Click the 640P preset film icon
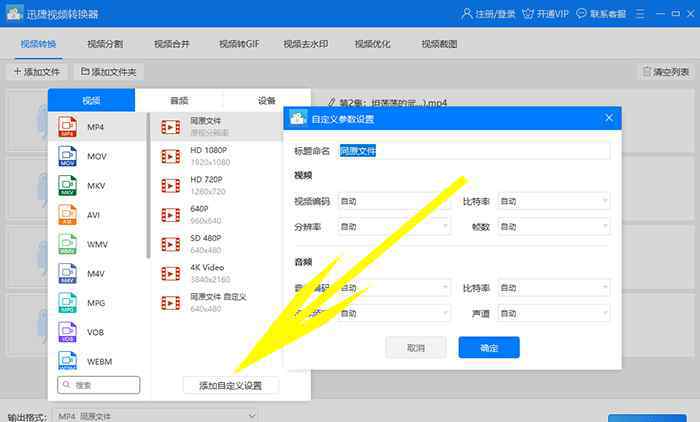700x422 pixels. point(171,215)
